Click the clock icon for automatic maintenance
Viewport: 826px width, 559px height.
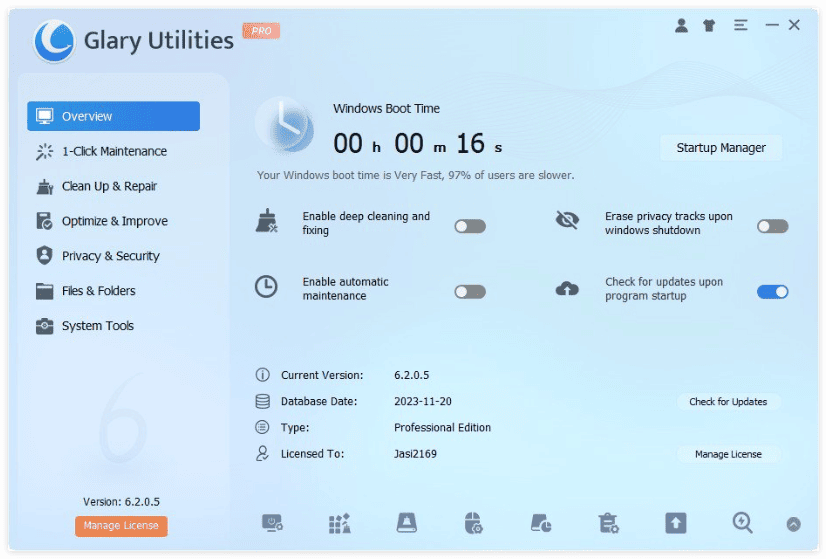pos(266,287)
